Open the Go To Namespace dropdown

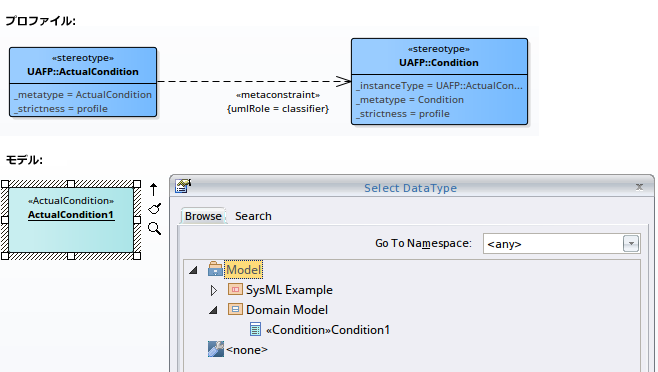[631, 244]
